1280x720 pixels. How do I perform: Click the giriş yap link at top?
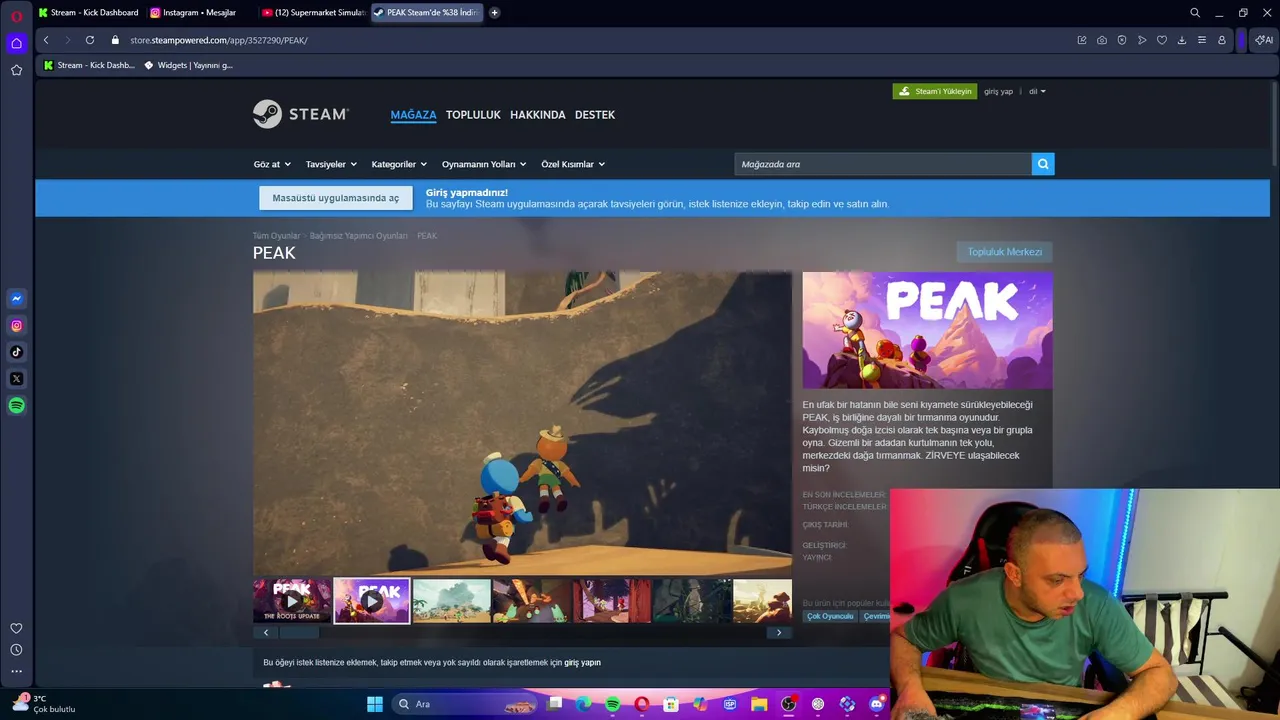pos(998,91)
